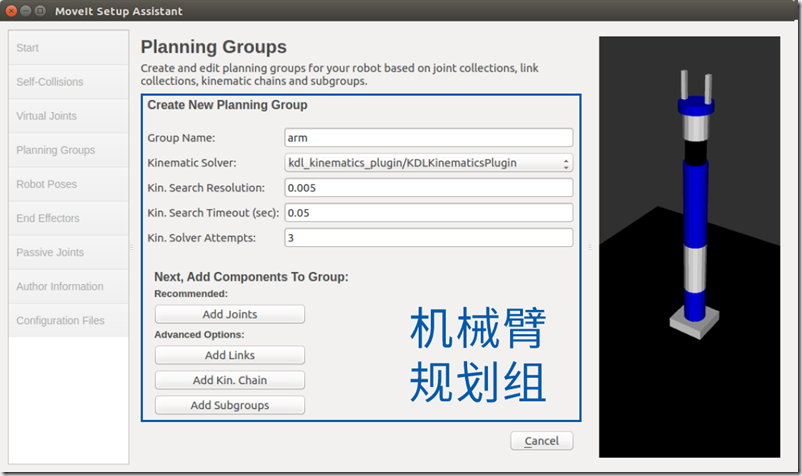Click the Kinematic Solver label
The image size is (802, 476).
tap(192, 163)
